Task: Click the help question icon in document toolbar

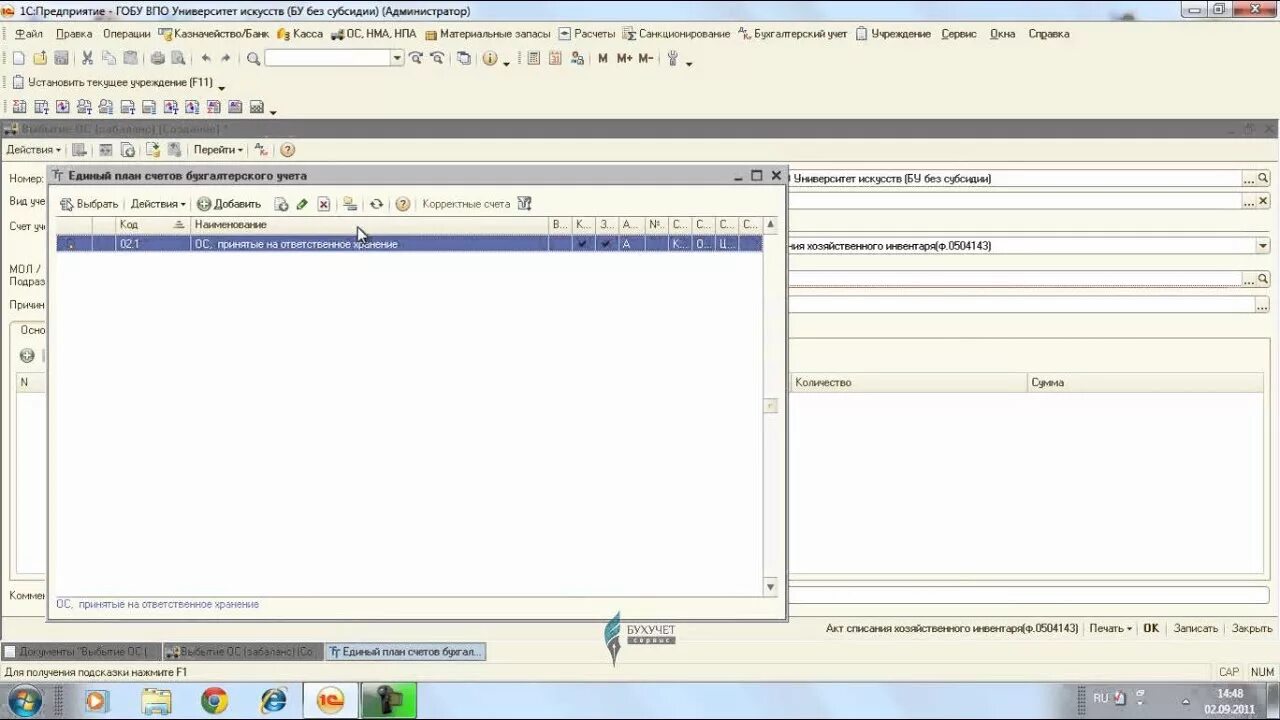Action: (287, 150)
